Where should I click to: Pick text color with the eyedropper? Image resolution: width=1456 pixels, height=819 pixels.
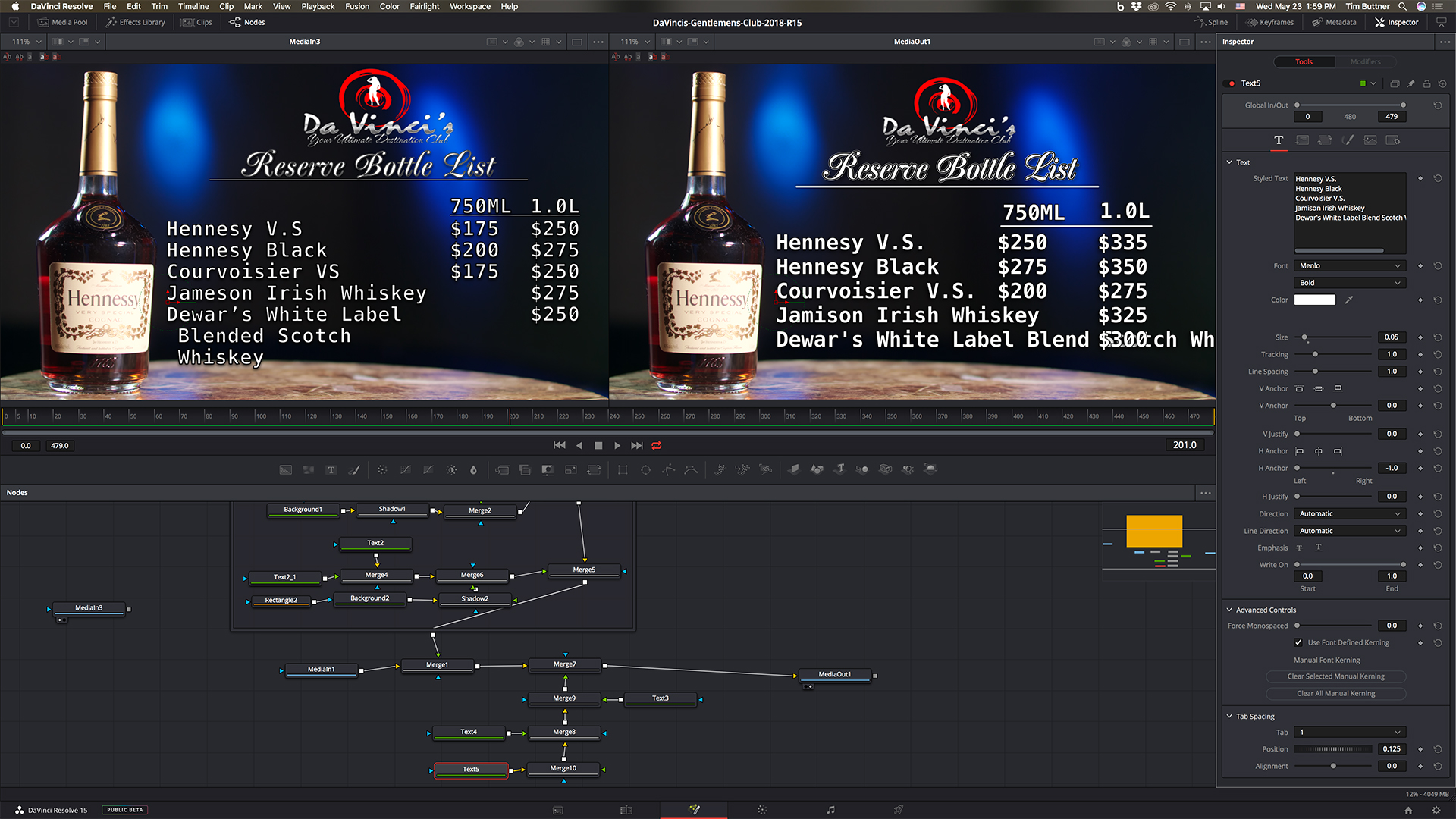click(1349, 300)
